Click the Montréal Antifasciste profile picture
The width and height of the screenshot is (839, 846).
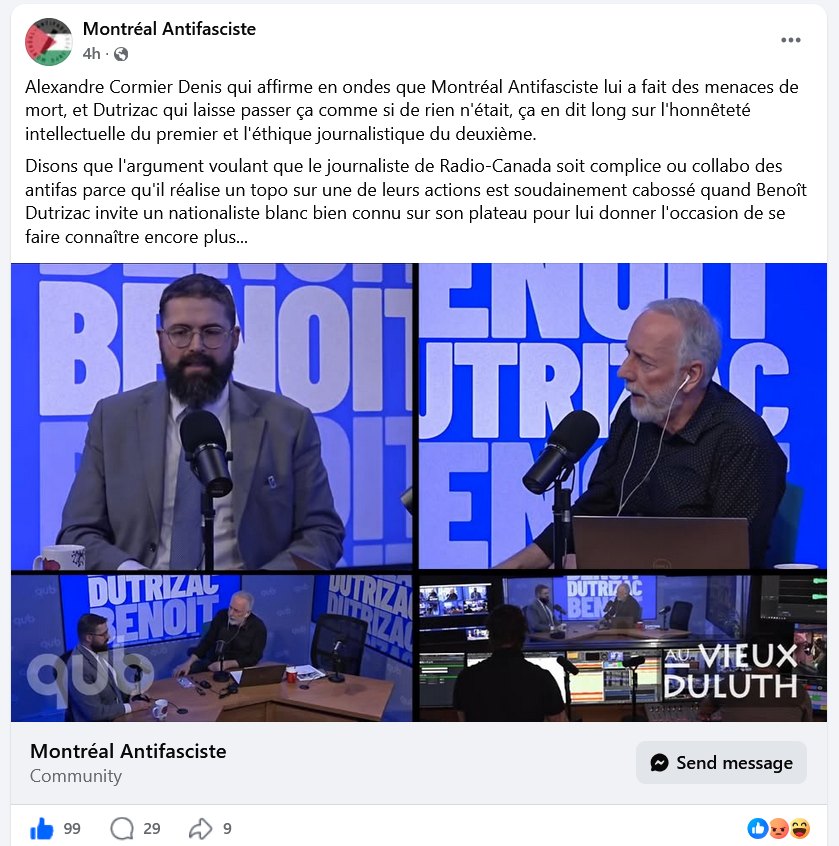pos(49,41)
